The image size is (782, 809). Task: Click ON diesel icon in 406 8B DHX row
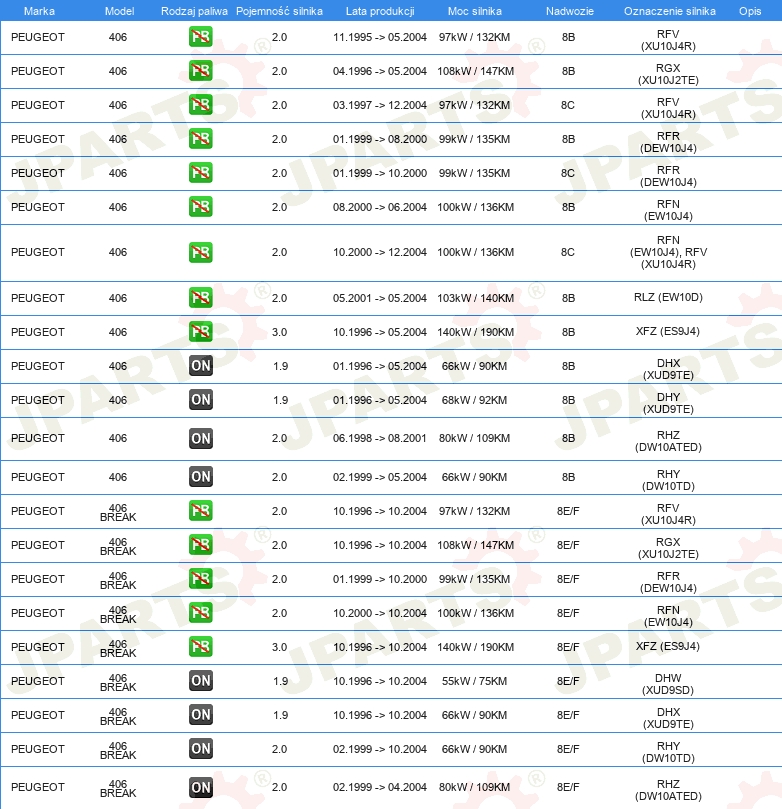(x=201, y=366)
